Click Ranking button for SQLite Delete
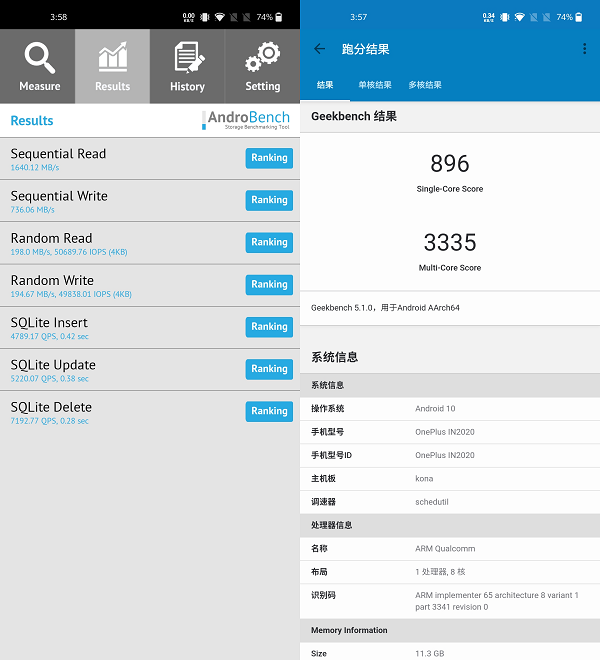The height and width of the screenshot is (660, 600). tap(269, 411)
